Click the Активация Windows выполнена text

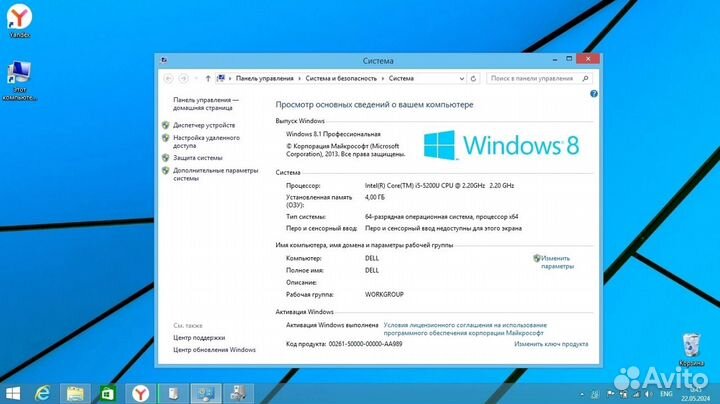332,325
